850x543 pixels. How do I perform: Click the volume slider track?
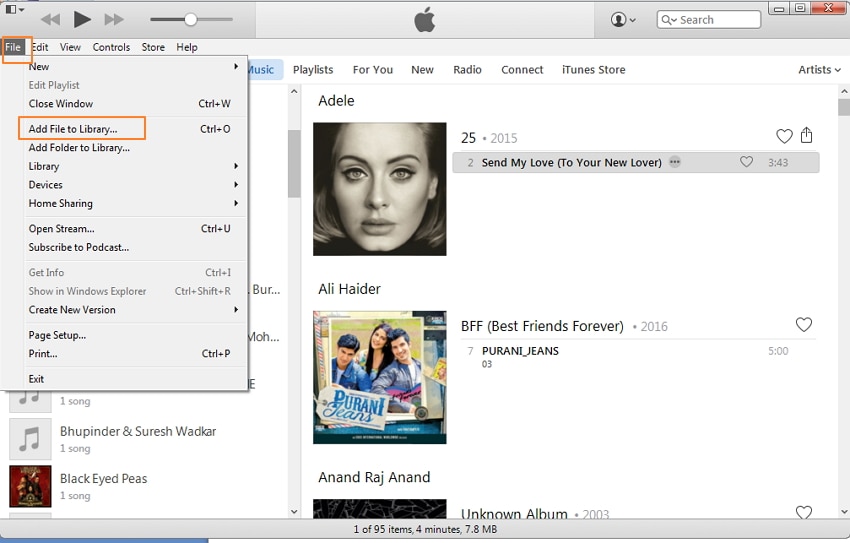click(191, 20)
